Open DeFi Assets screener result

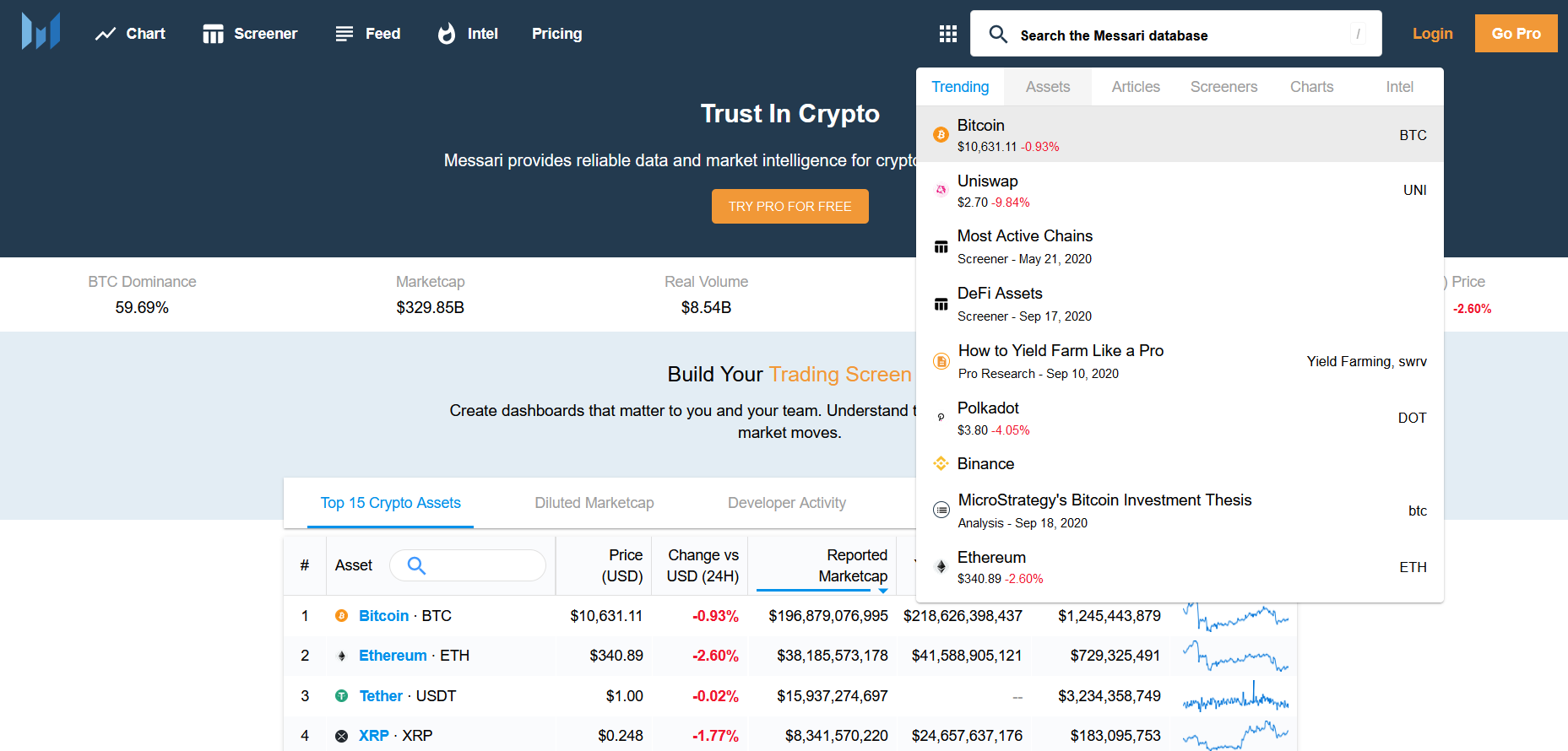click(1180, 305)
